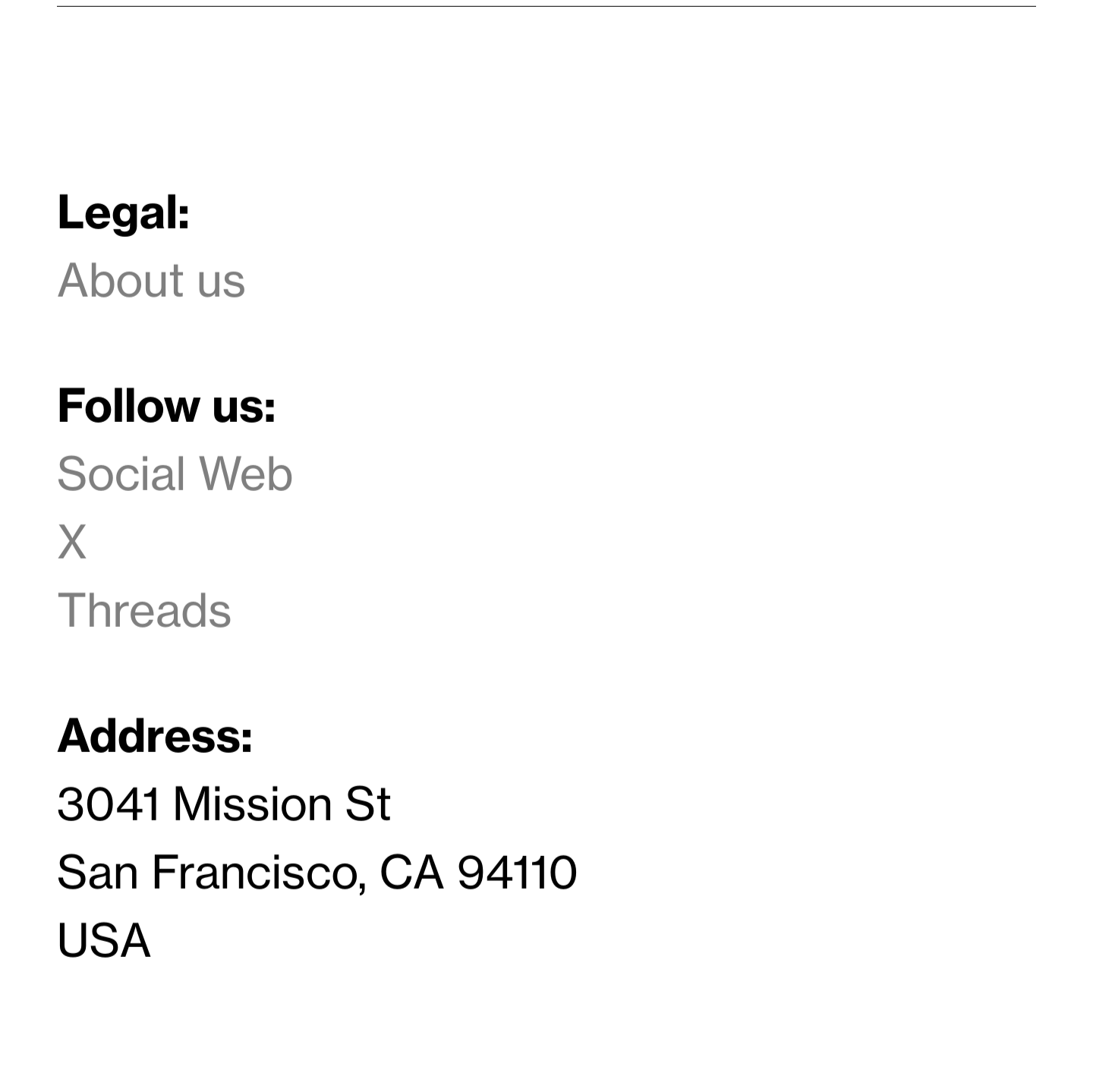Click the Follow us section heading
1093x1092 pixels.
click(x=166, y=405)
